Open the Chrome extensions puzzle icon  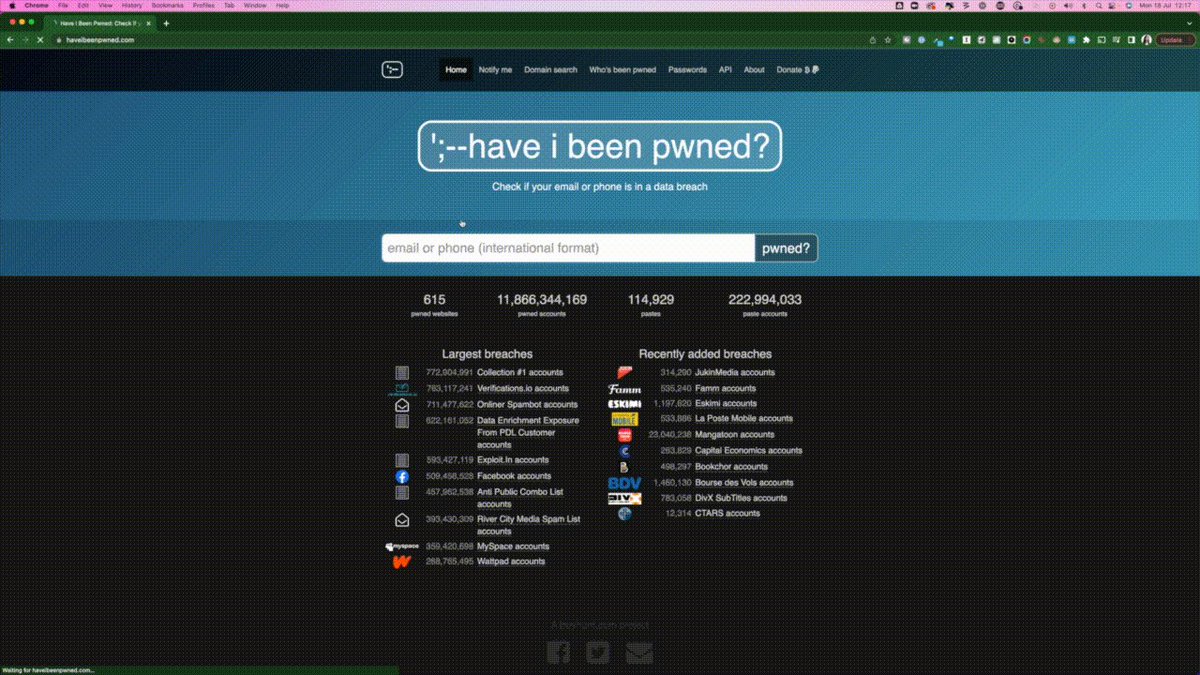(1087, 40)
